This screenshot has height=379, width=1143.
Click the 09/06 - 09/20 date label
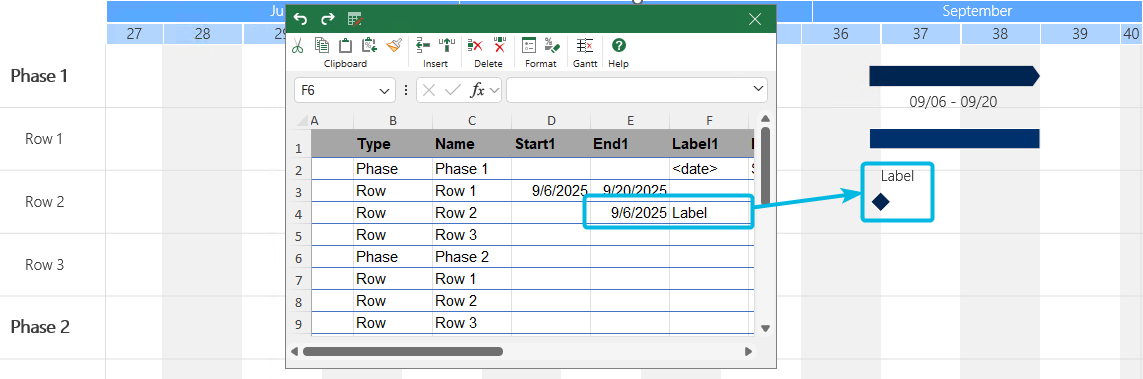tap(953, 102)
